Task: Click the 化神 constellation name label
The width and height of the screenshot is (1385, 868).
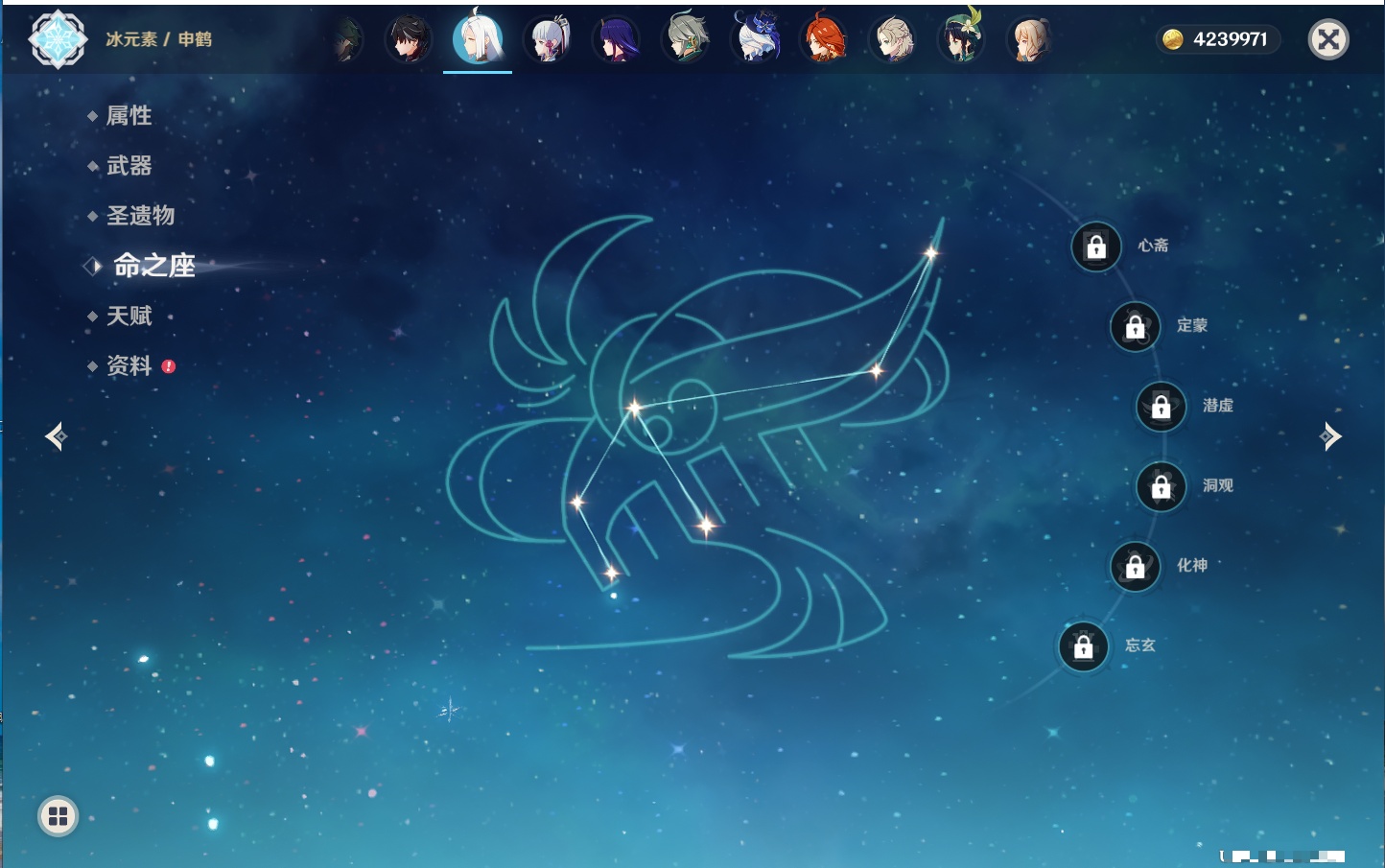Action: coord(1192,566)
